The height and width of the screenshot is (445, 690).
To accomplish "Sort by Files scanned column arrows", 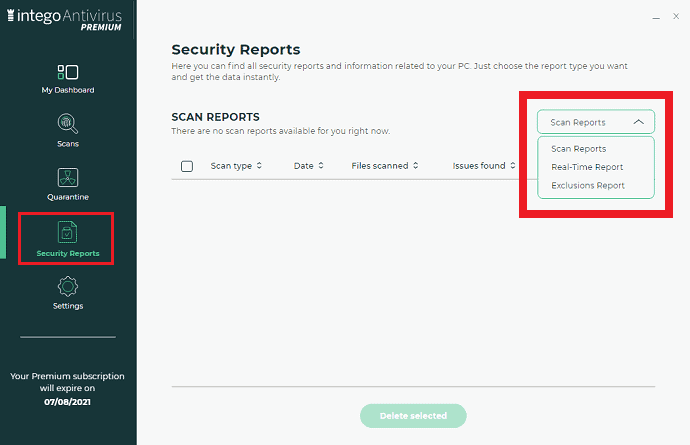I will 415,165.
